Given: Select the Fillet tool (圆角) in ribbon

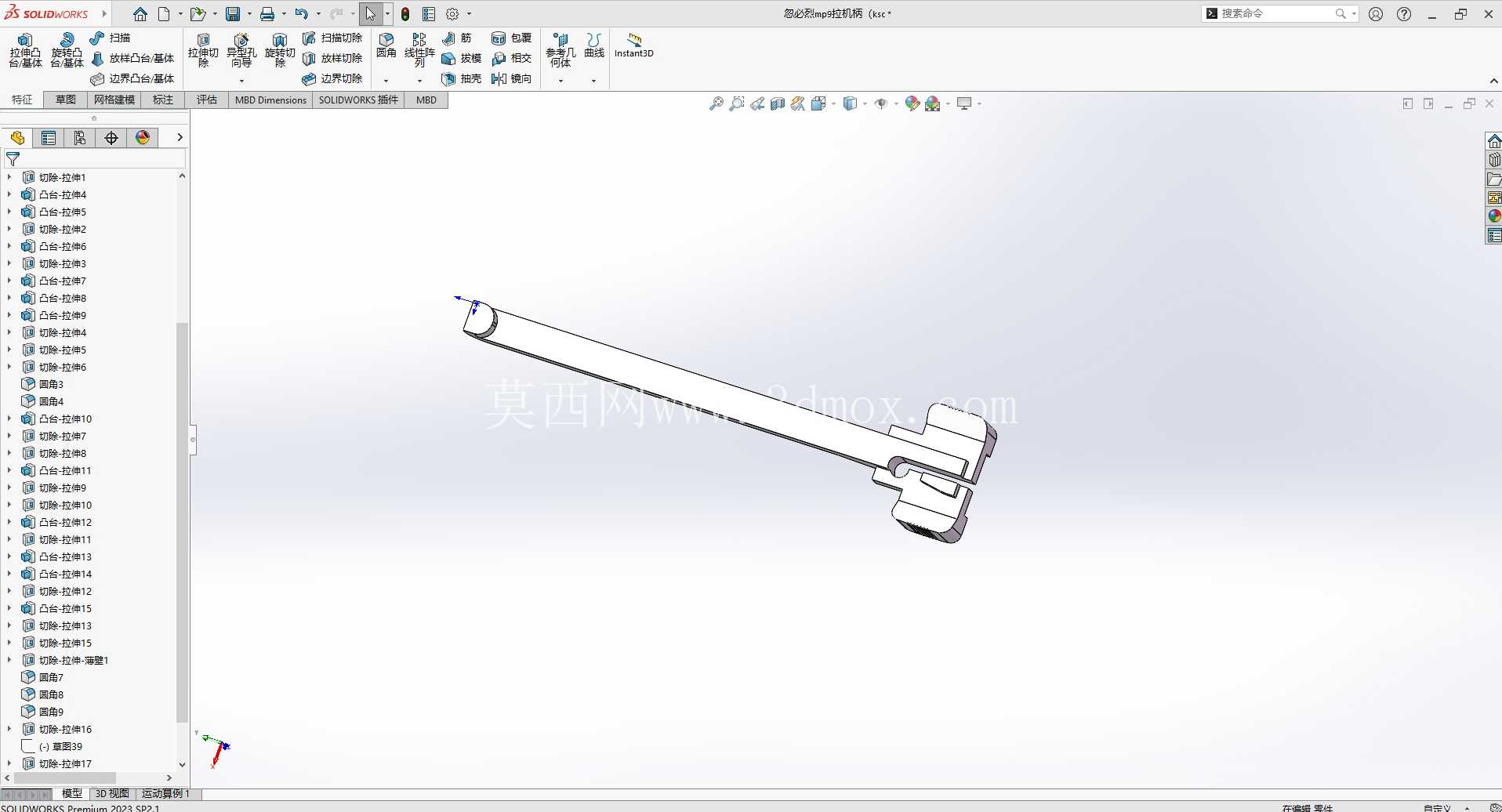Looking at the screenshot, I should (x=386, y=45).
